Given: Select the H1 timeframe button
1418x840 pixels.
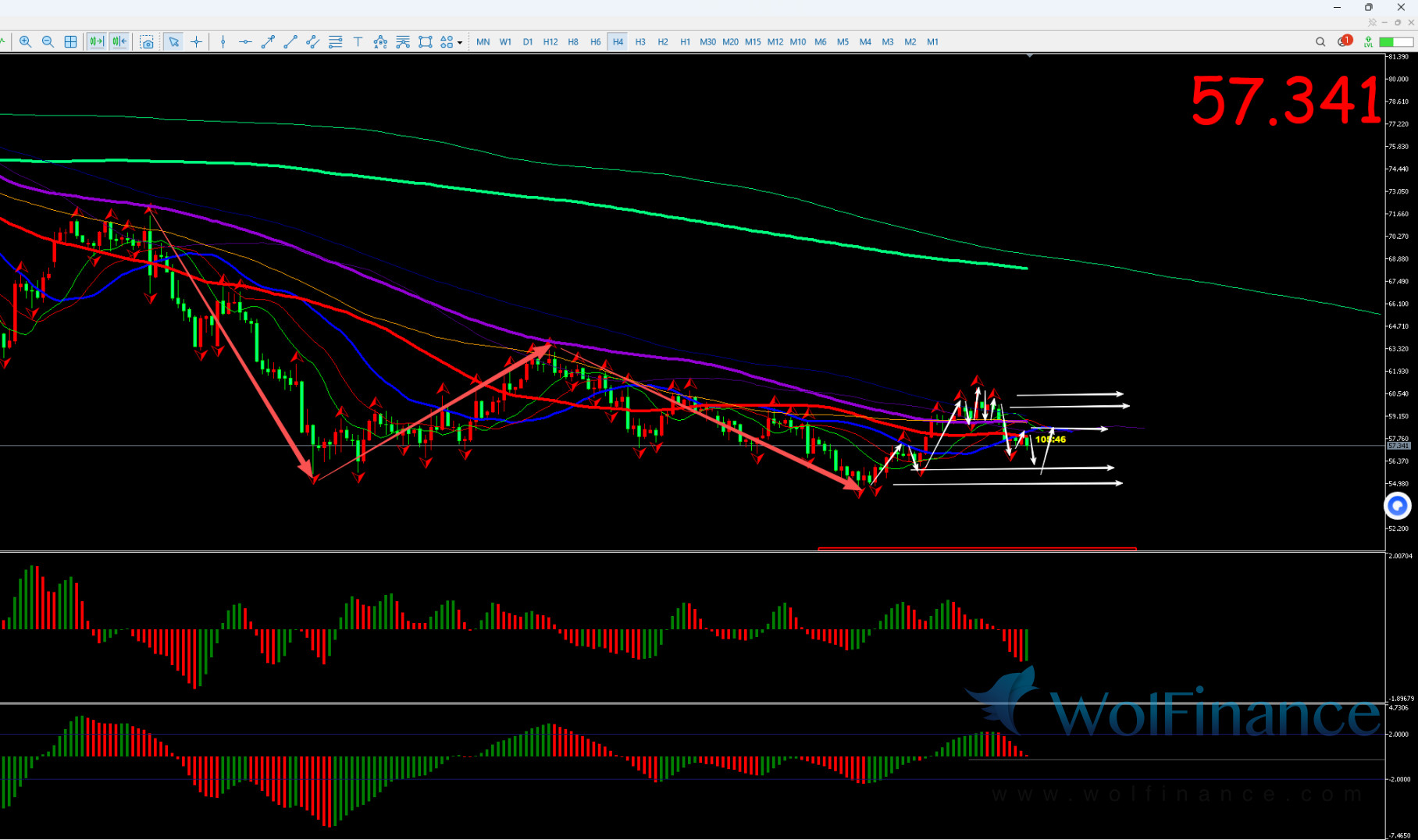Looking at the screenshot, I should 686,42.
